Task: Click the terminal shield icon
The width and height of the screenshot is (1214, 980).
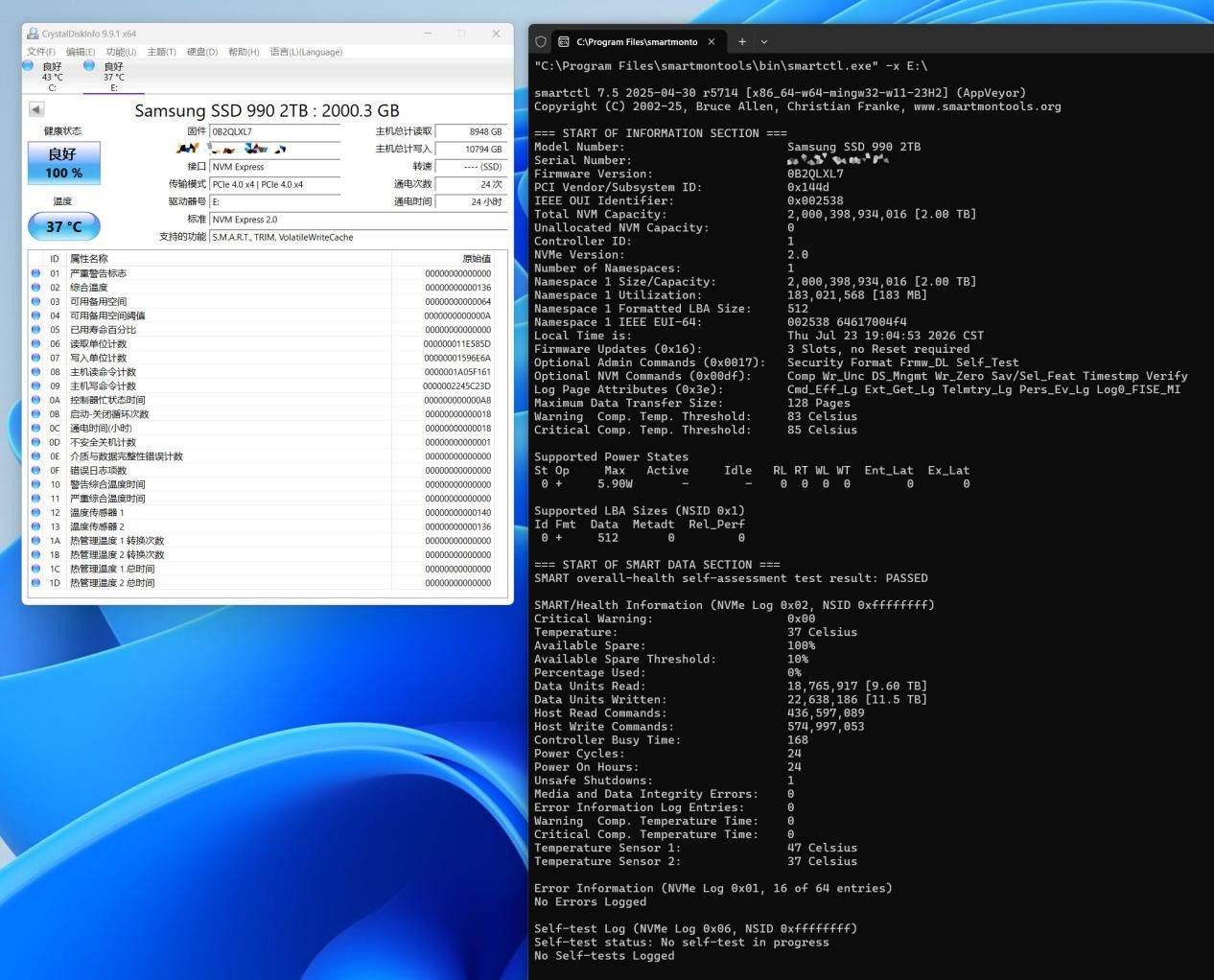Action: (x=541, y=42)
